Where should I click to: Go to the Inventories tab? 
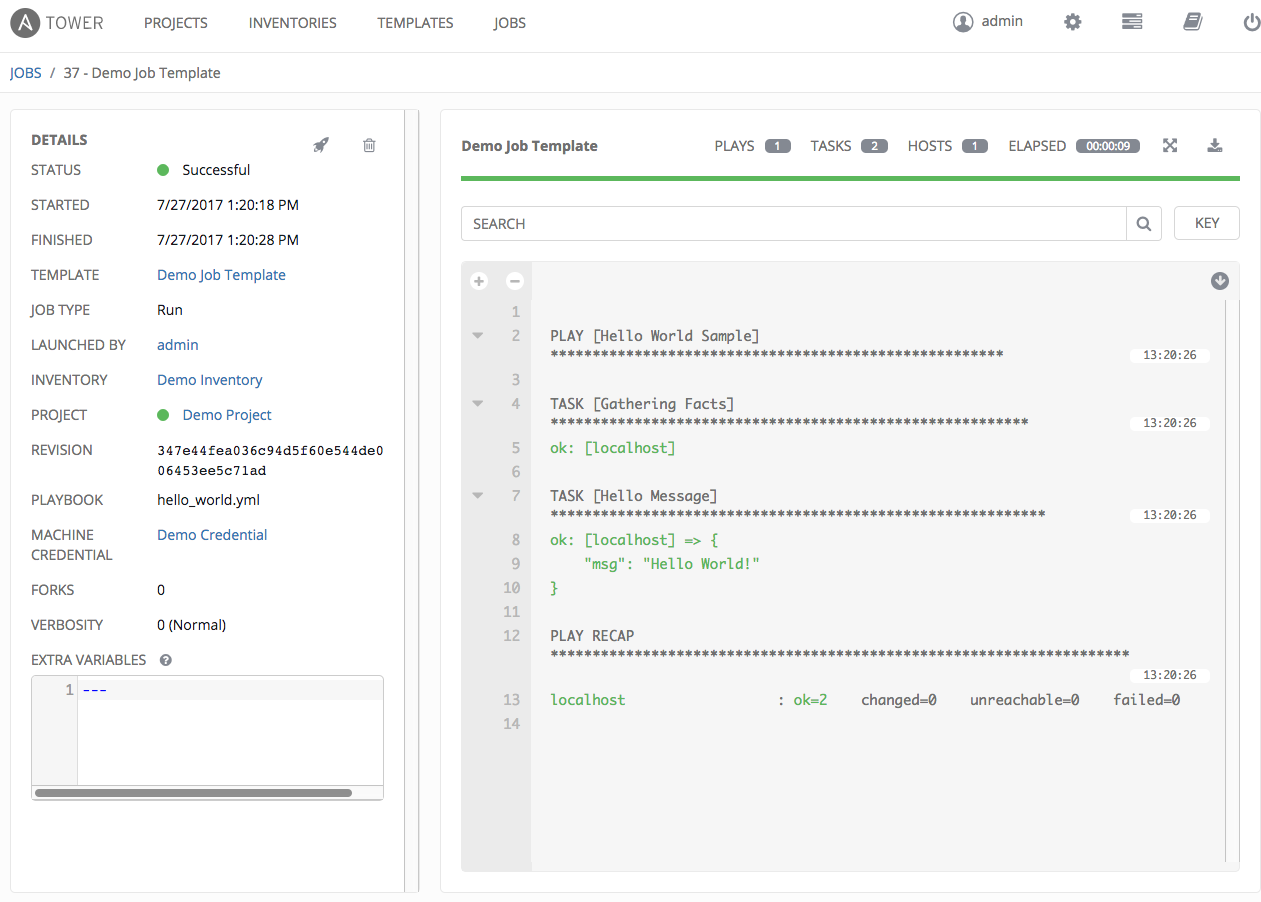tap(292, 22)
